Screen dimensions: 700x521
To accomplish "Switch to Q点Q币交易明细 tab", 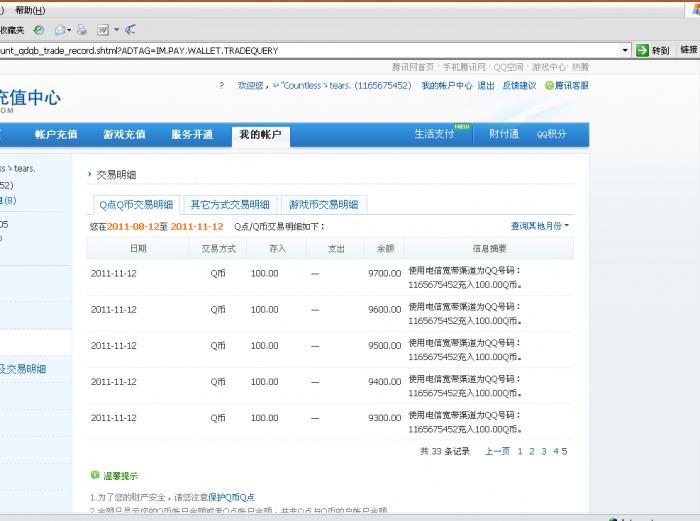I will click(x=136, y=205).
